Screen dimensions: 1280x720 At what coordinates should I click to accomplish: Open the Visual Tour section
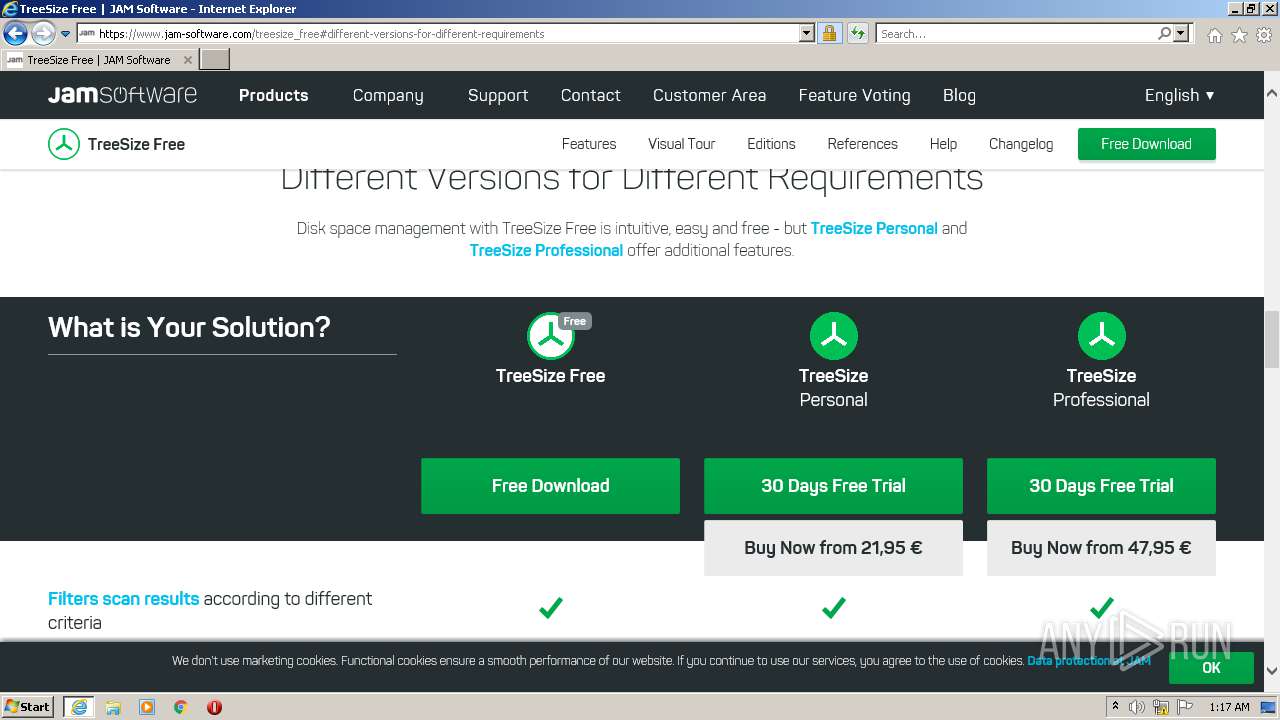click(x=681, y=144)
